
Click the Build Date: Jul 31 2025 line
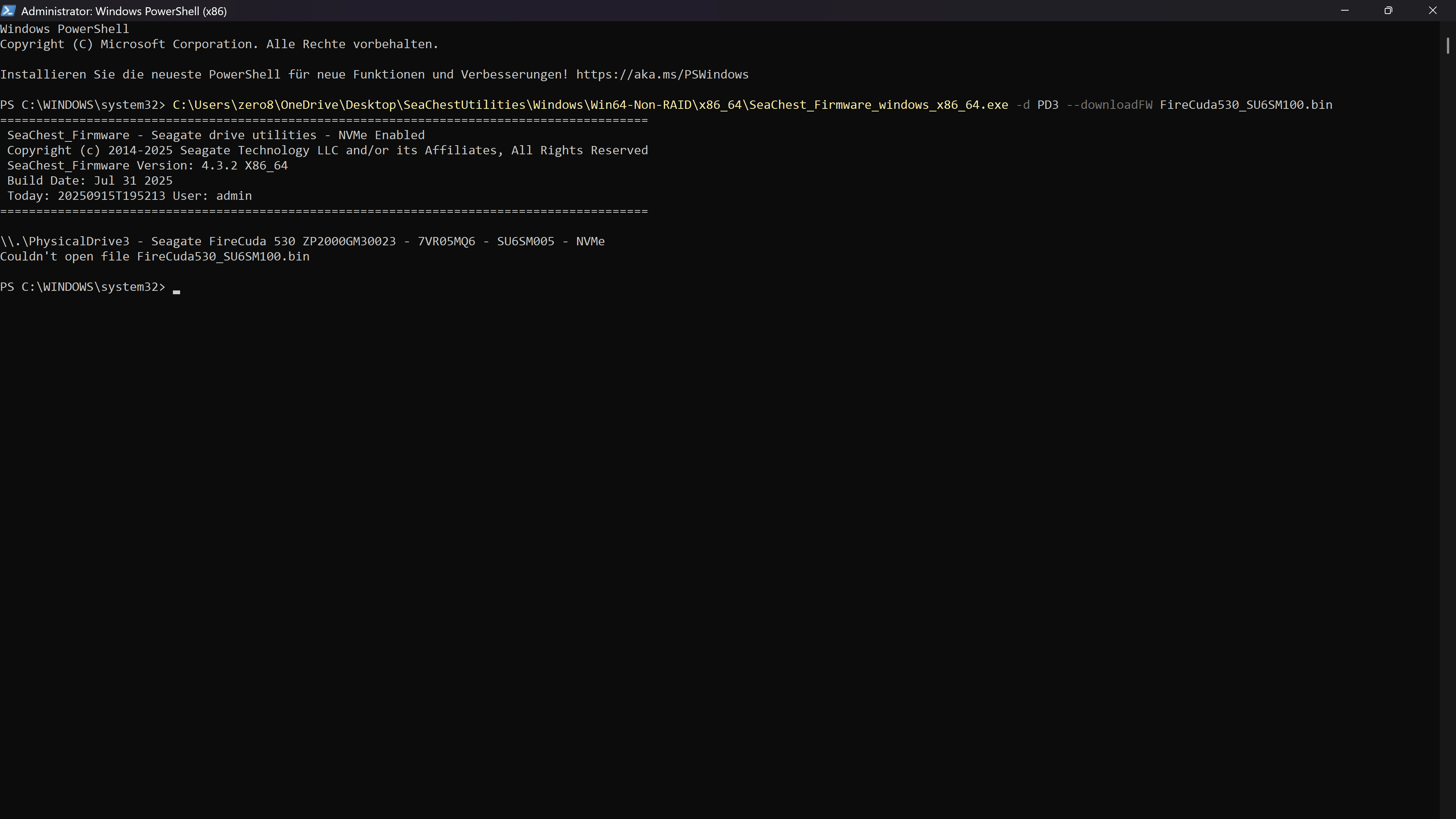tap(89, 181)
